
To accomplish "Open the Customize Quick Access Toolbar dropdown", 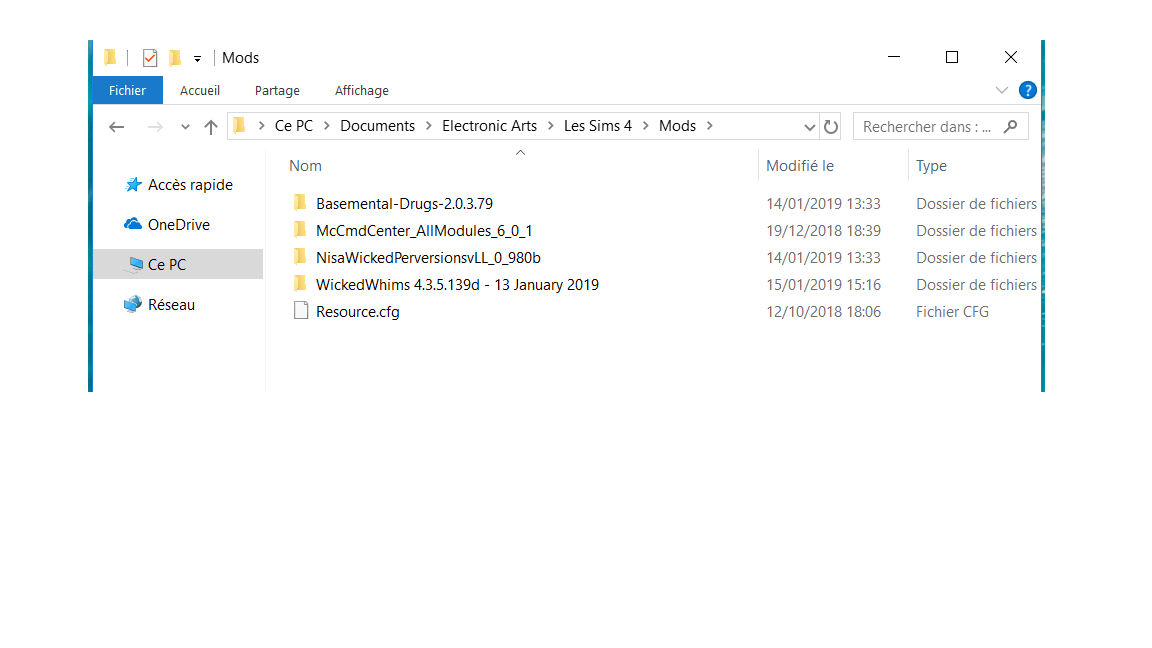I will [x=198, y=59].
